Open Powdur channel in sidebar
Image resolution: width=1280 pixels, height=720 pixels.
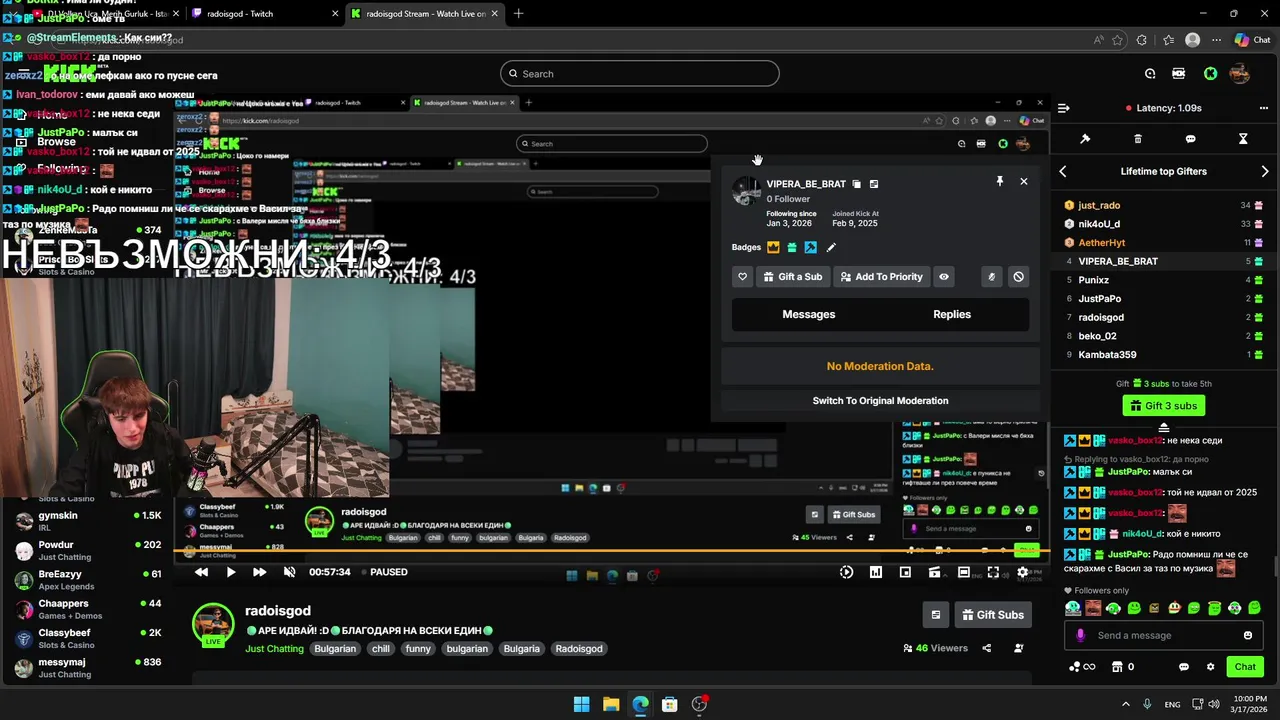(x=88, y=550)
